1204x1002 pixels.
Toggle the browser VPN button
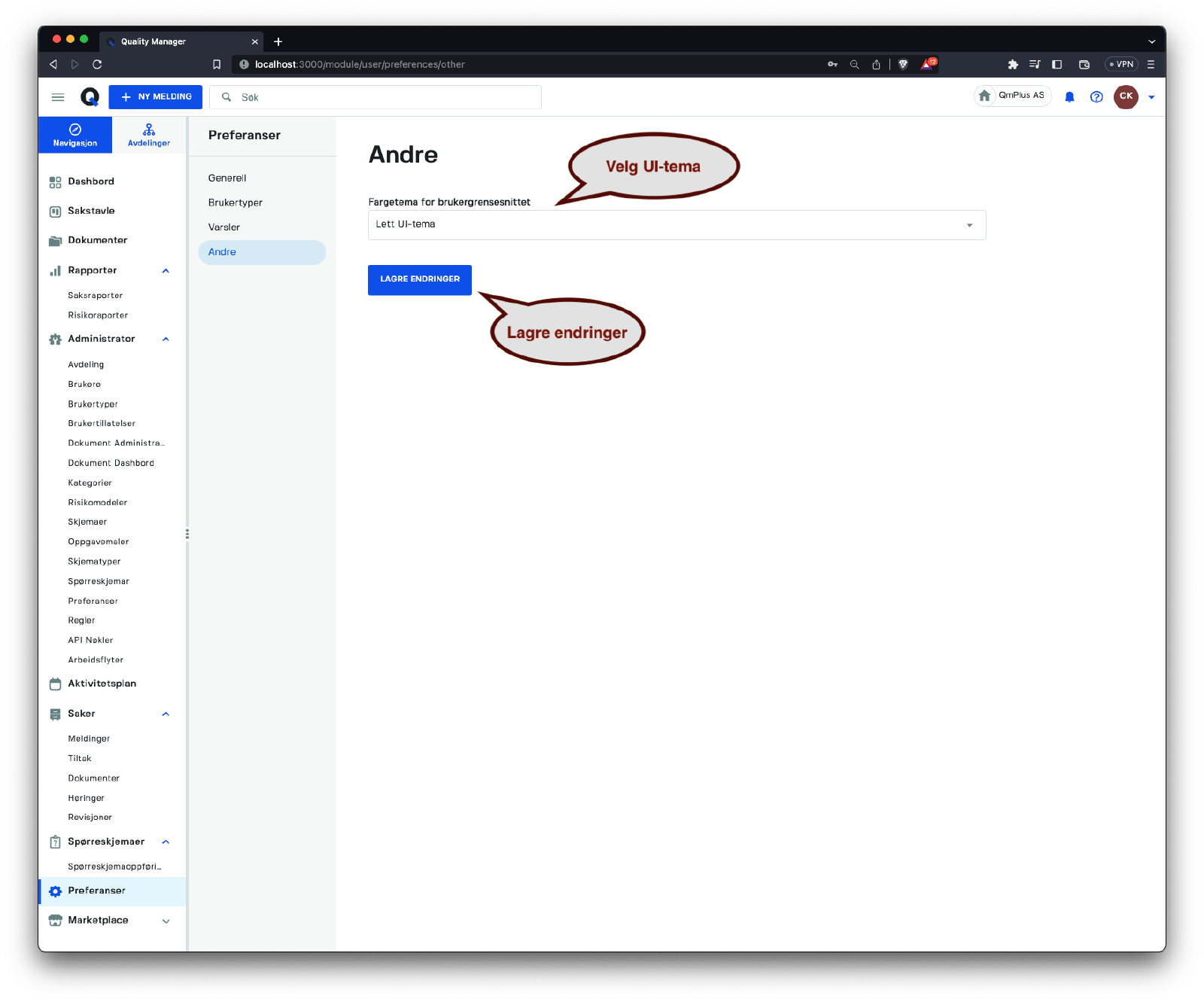click(1121, 65)
